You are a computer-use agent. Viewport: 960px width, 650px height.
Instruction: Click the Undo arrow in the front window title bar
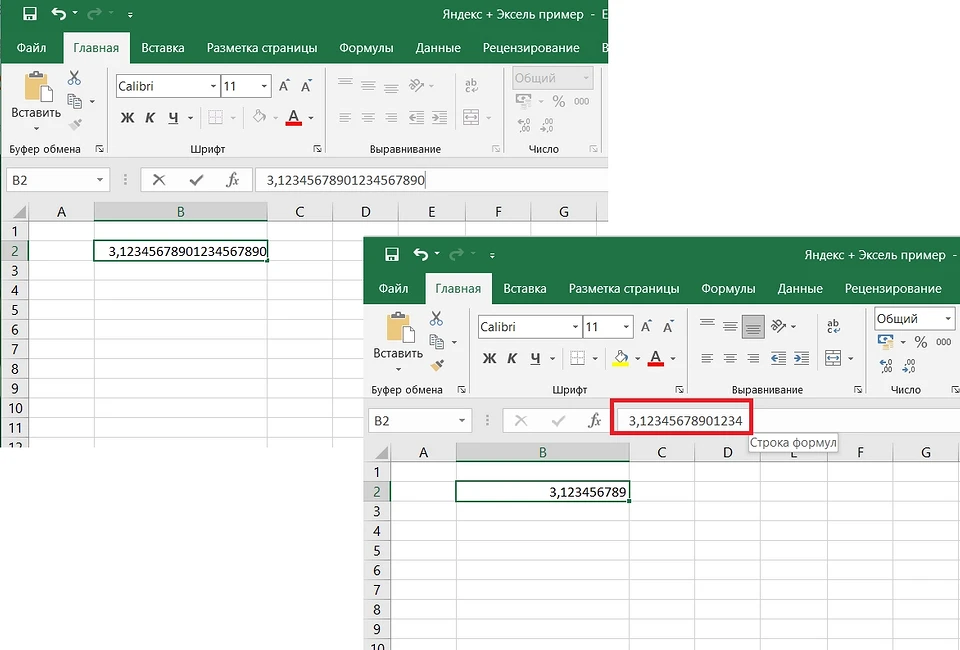(x=421, y=255)
